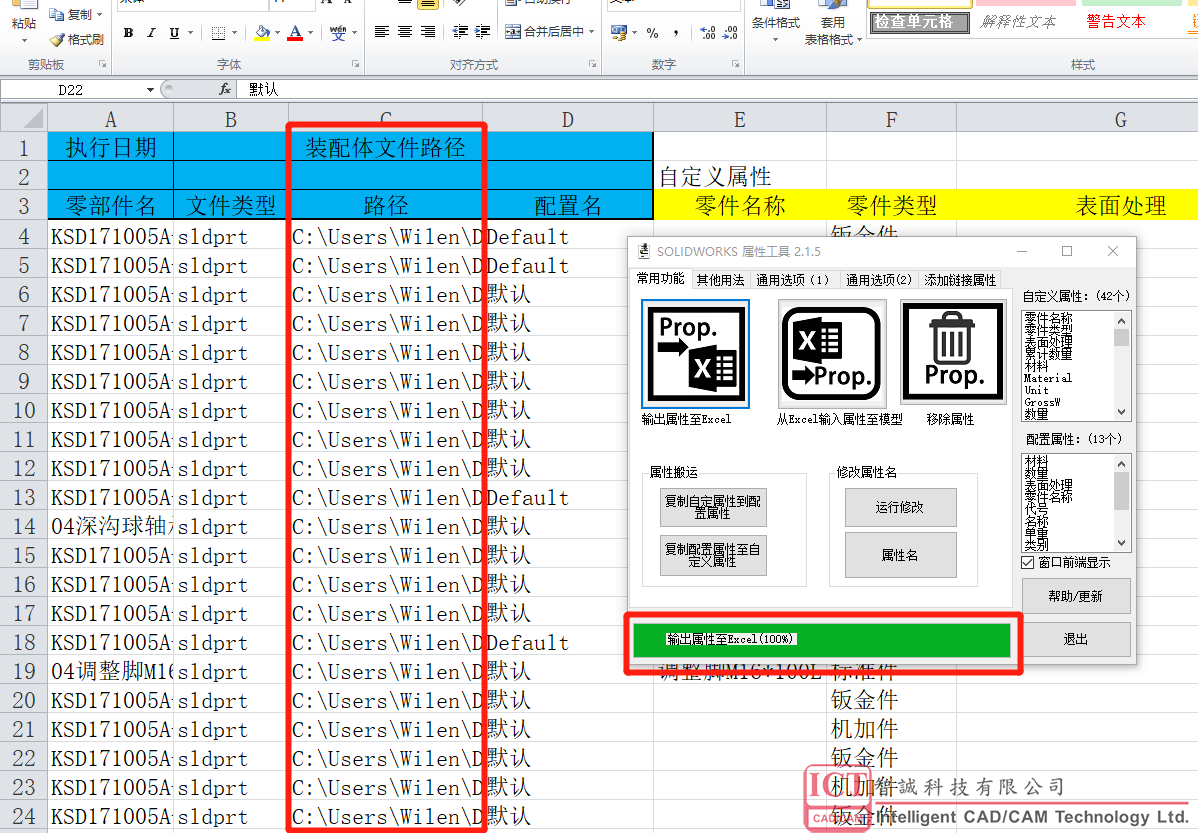Click the 输出属性至Excel Prop-to-Excel icon

click(695, 354)
